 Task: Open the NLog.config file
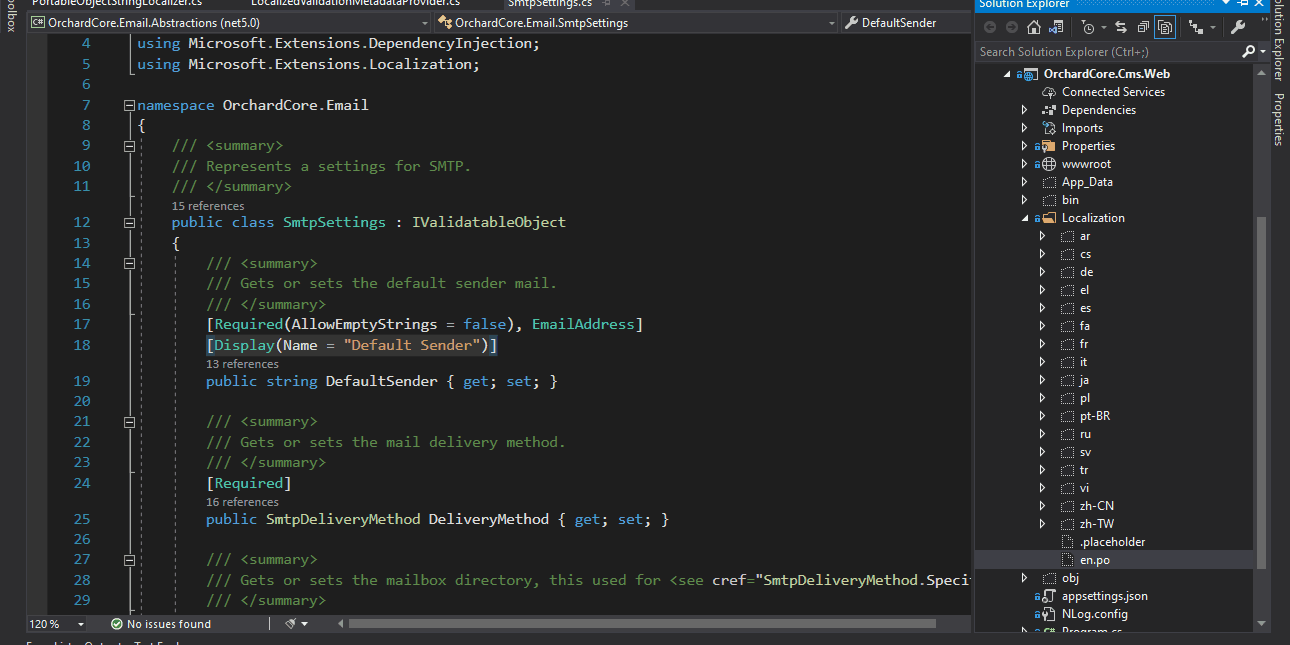click(1095, 614)
